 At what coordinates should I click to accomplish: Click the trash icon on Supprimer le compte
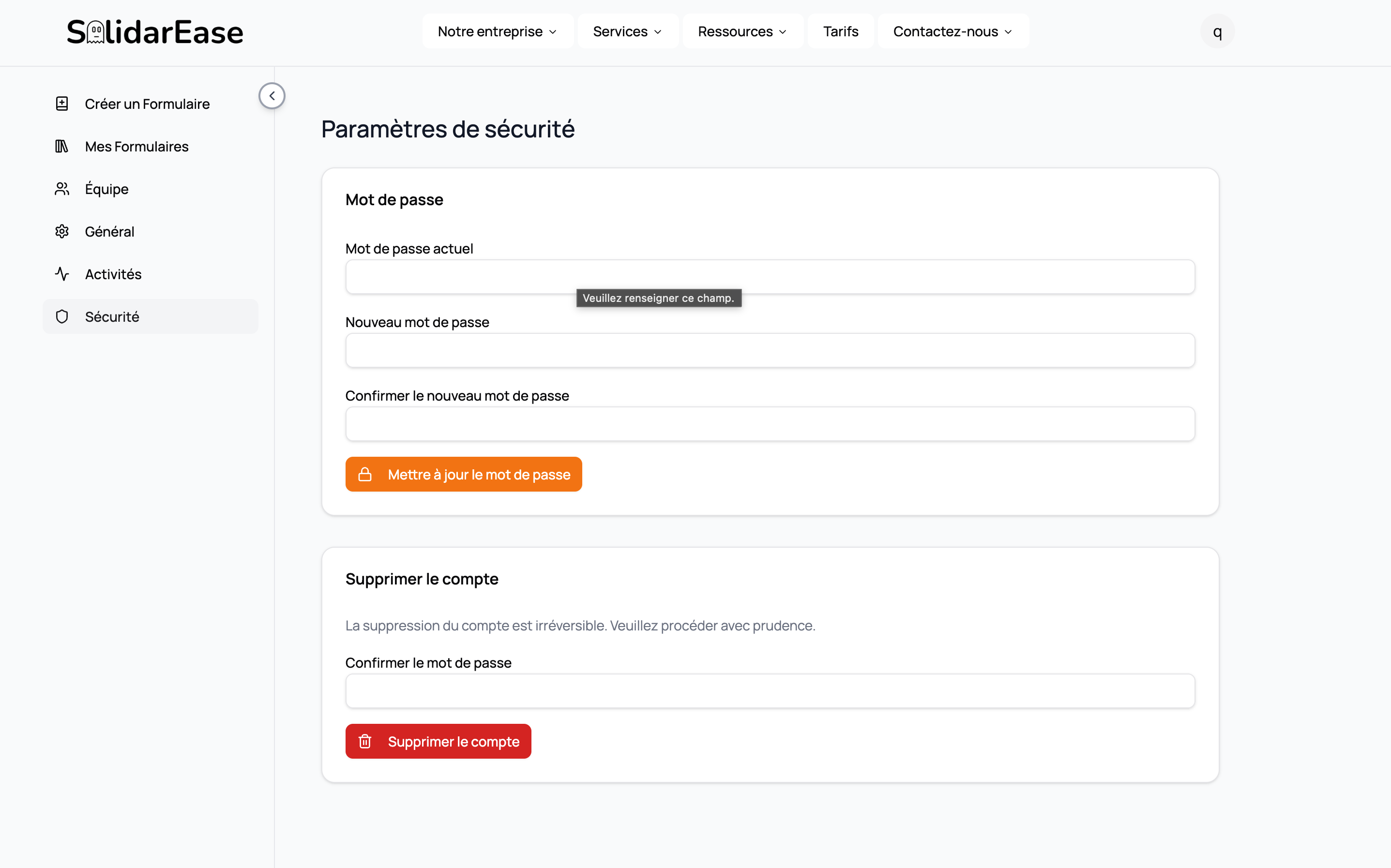[366, 741]
